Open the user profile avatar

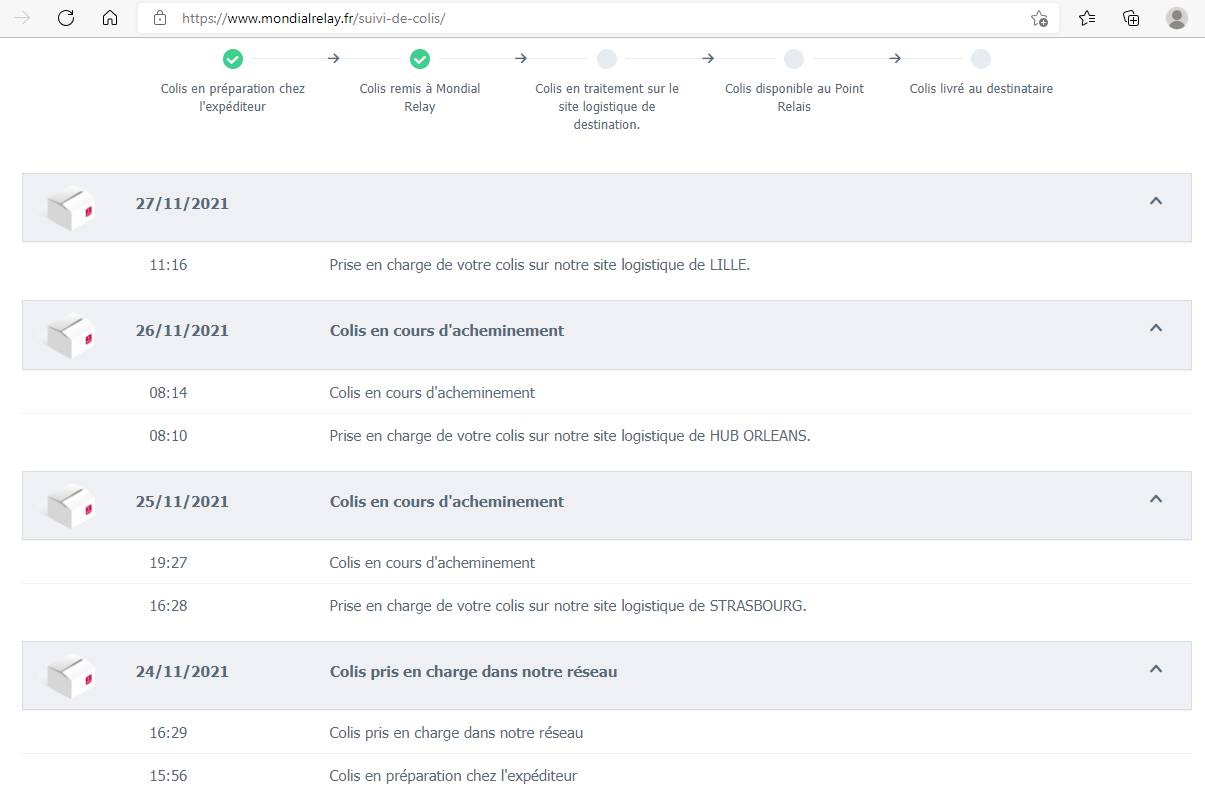1177,18
